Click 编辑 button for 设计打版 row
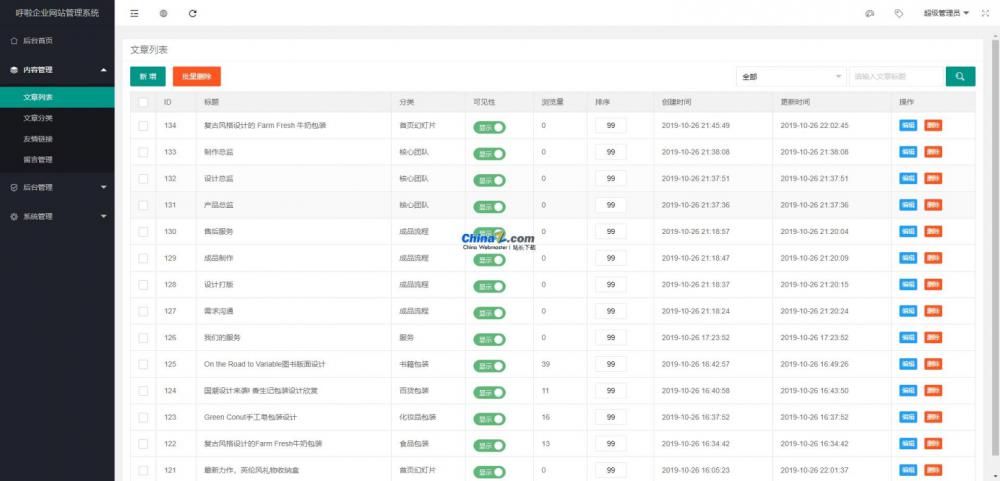Screen dimensions: 1000x481 pos(908,285)
